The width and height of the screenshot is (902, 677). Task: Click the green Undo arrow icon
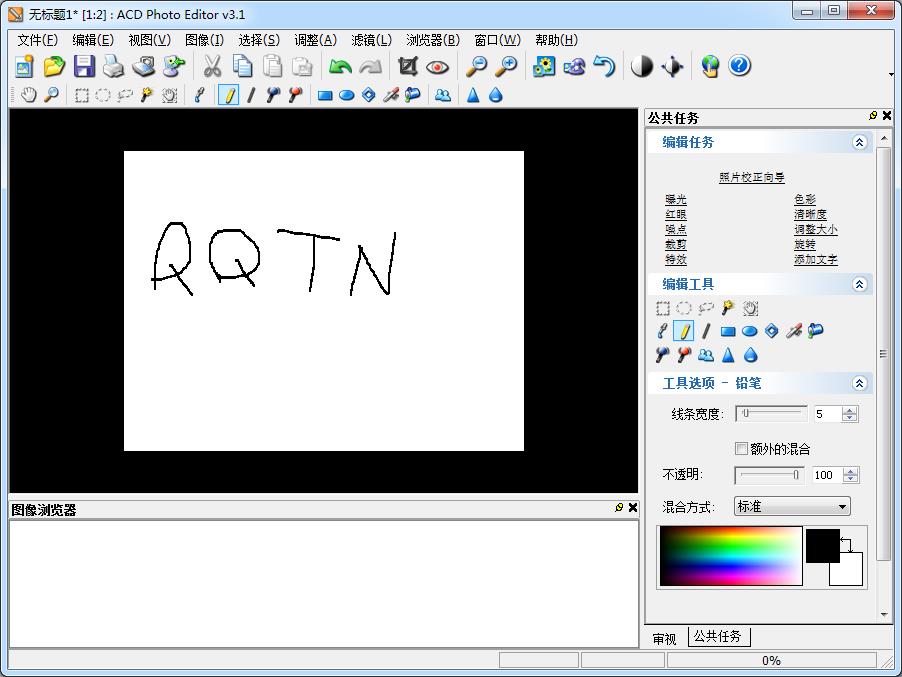coord(340,66)
